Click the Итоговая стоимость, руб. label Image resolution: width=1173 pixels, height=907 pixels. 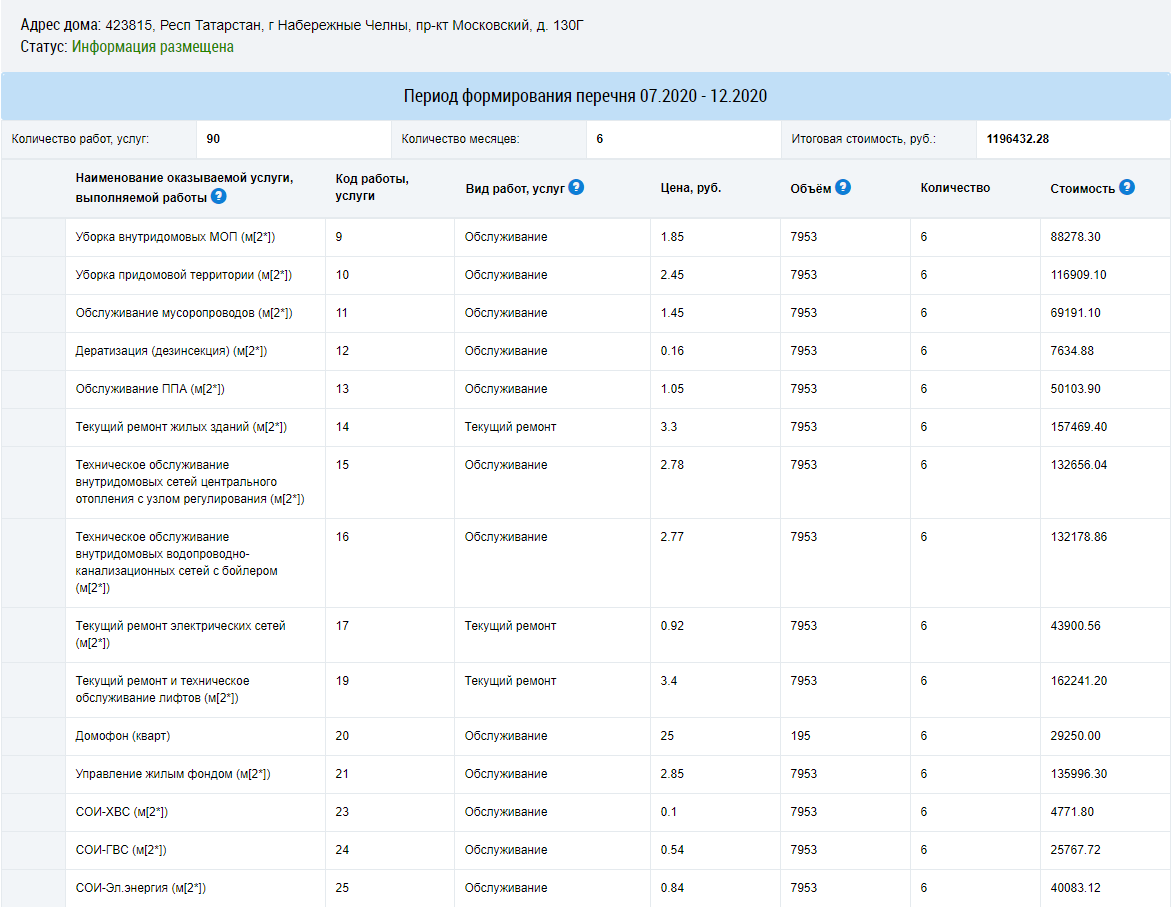tap(863, 139)
